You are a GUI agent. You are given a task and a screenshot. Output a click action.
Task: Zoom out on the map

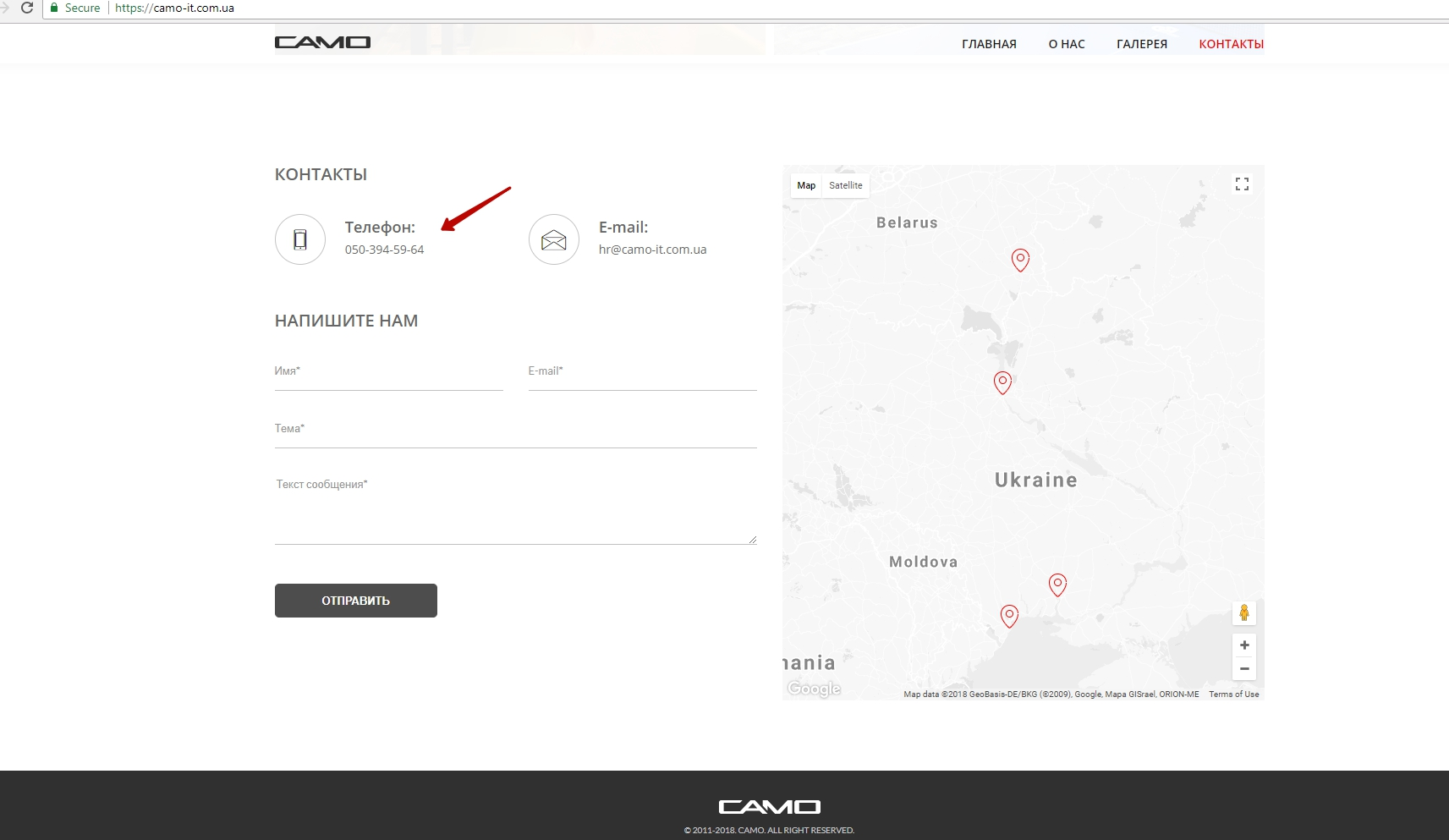click(x=1243, y=668)
